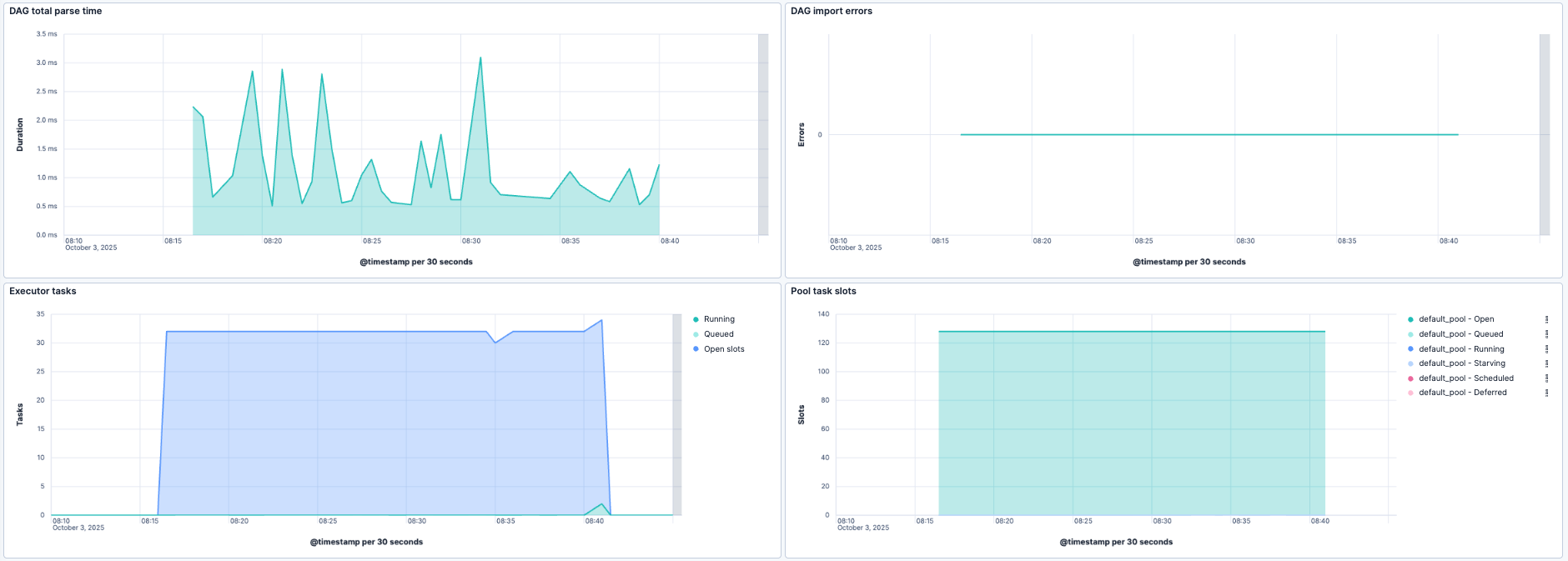Open three-dot menu beside default_pool - Running

pos(1546,349)
